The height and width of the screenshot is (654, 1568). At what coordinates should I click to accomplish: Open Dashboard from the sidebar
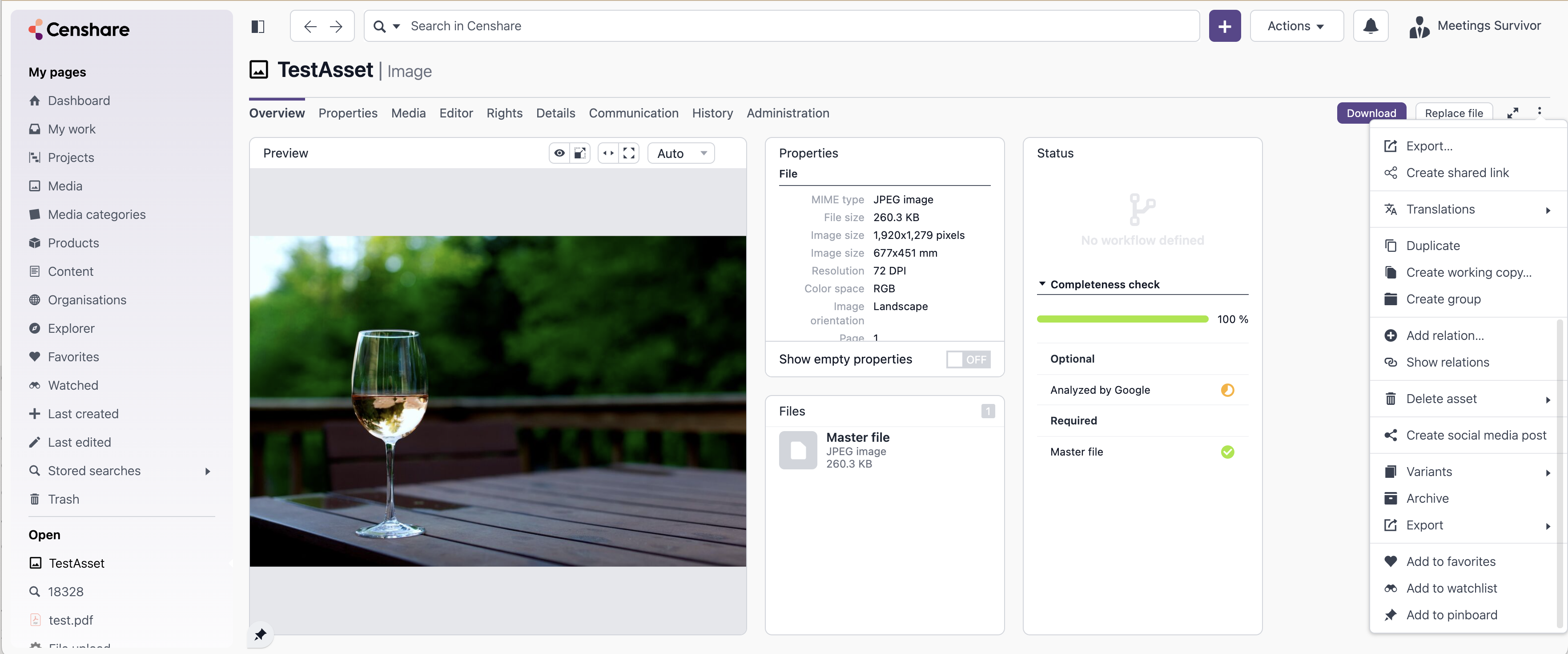tap(79, 101)
